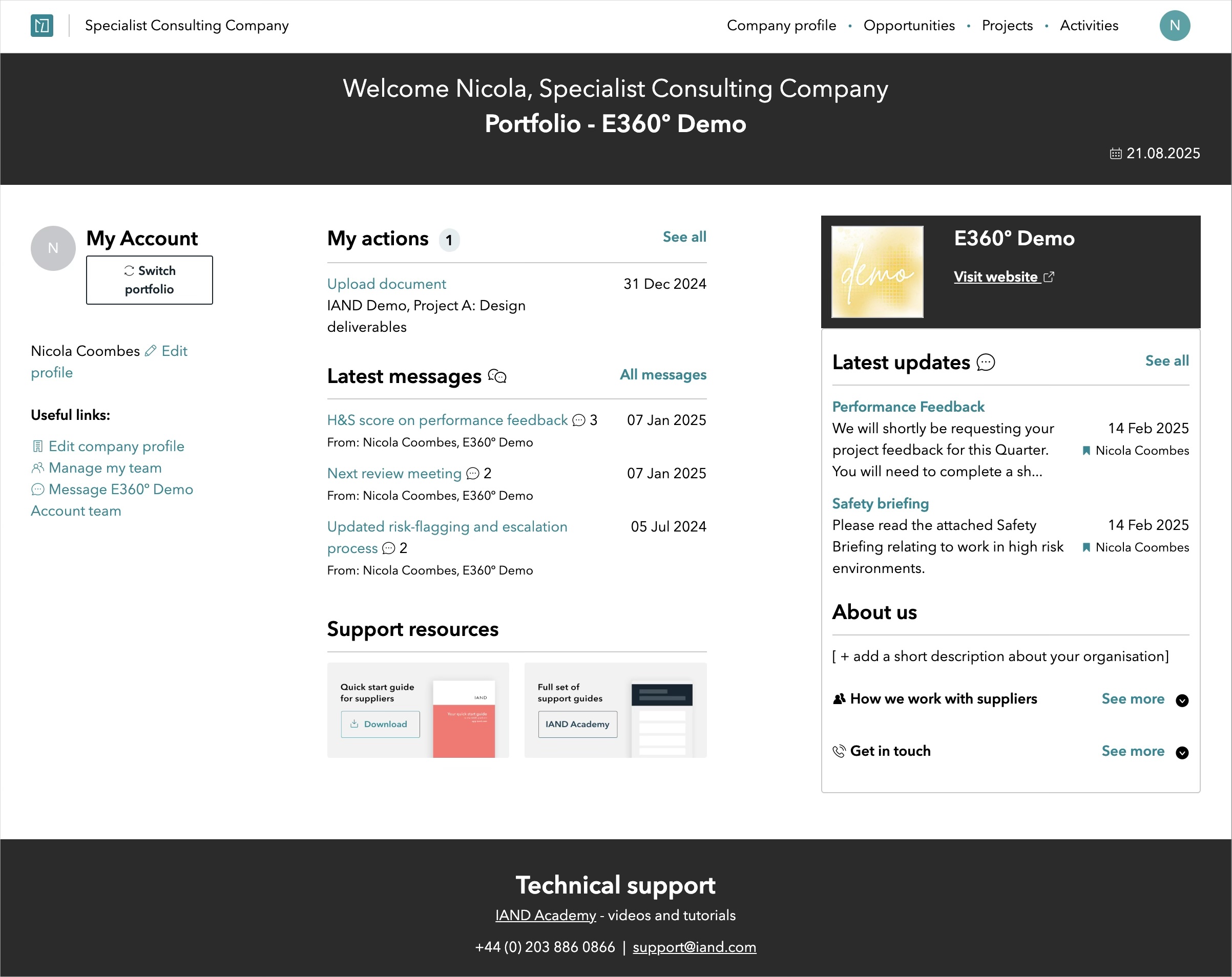Image resolution: width=1232 pixels, height=977 pixels.
Task: Click the speech bubble icon beside Latest updates
Action: pos(986,362)
